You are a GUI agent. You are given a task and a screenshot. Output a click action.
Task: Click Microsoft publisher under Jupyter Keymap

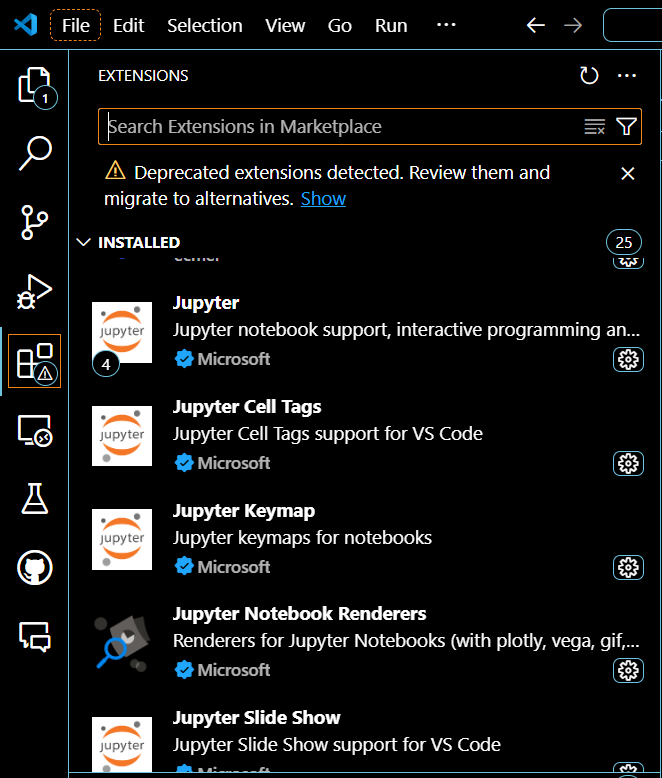tap(234, 567)
